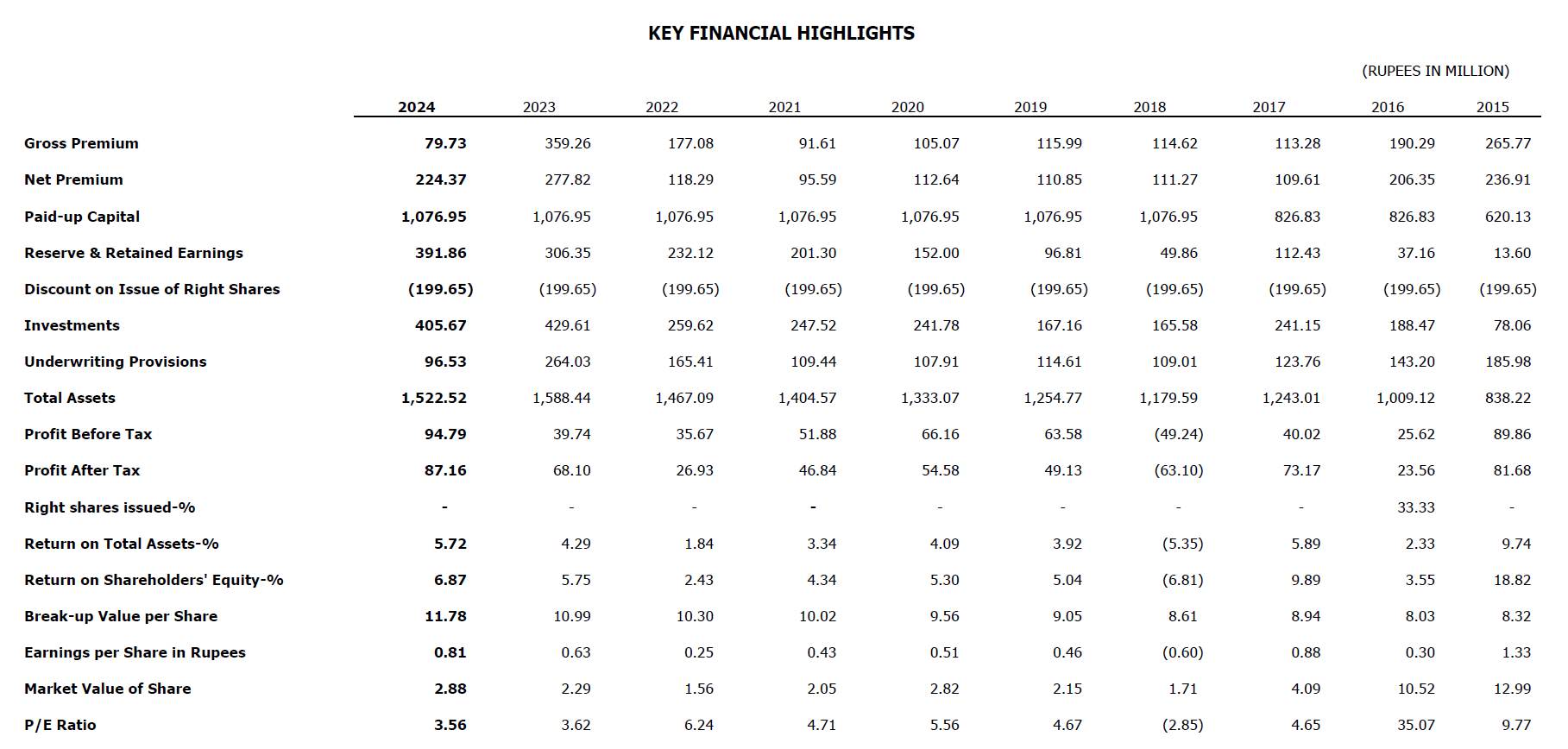Click Reserve & Retained Earnings label
The height and width of the screenshot is (749, 1568).
point(134,253)
